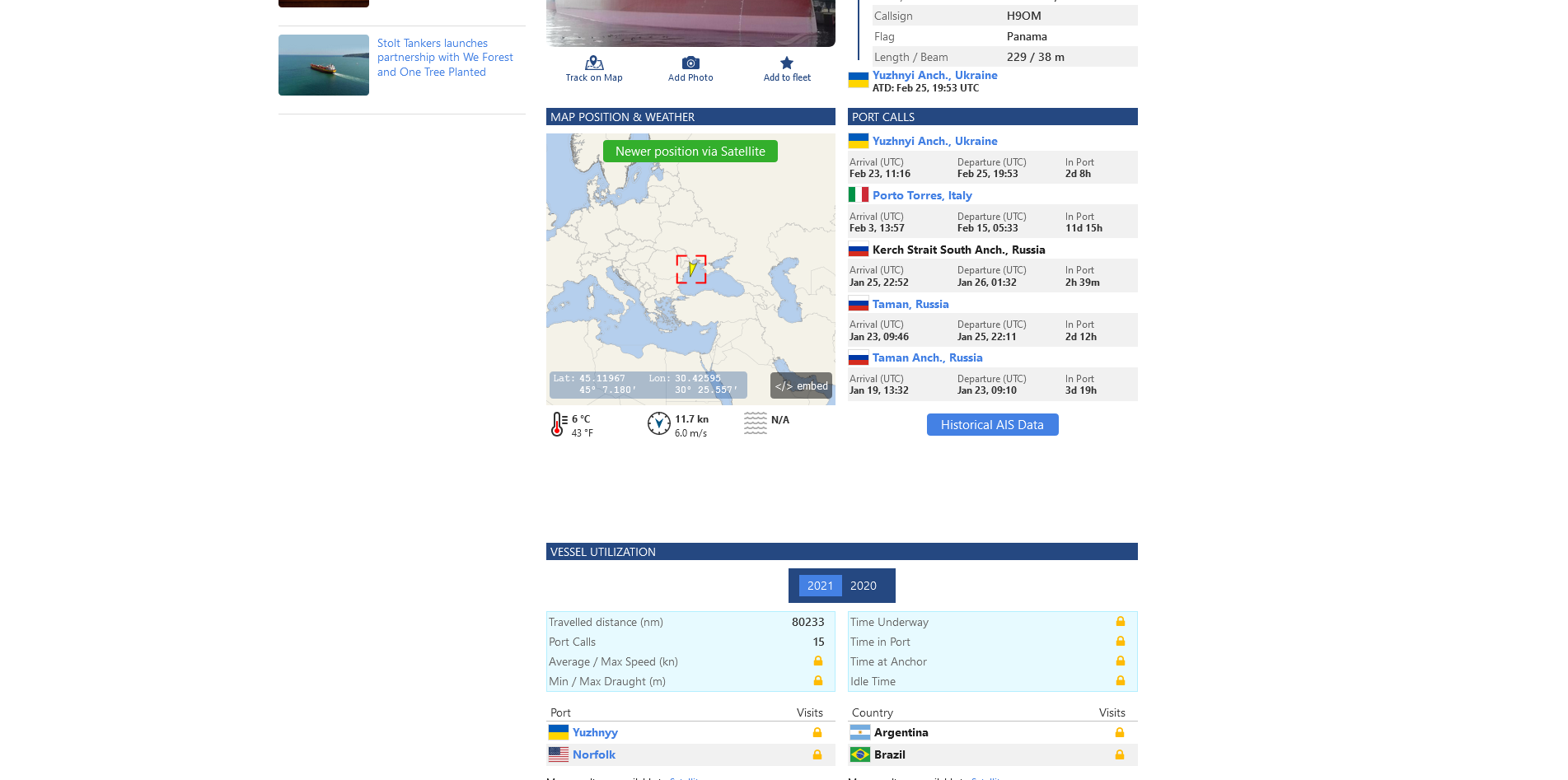The height and width of the screenshot is (780, 1568).
Task: Click the temperature thermometer icon
Action: click(x=559, y=424)
